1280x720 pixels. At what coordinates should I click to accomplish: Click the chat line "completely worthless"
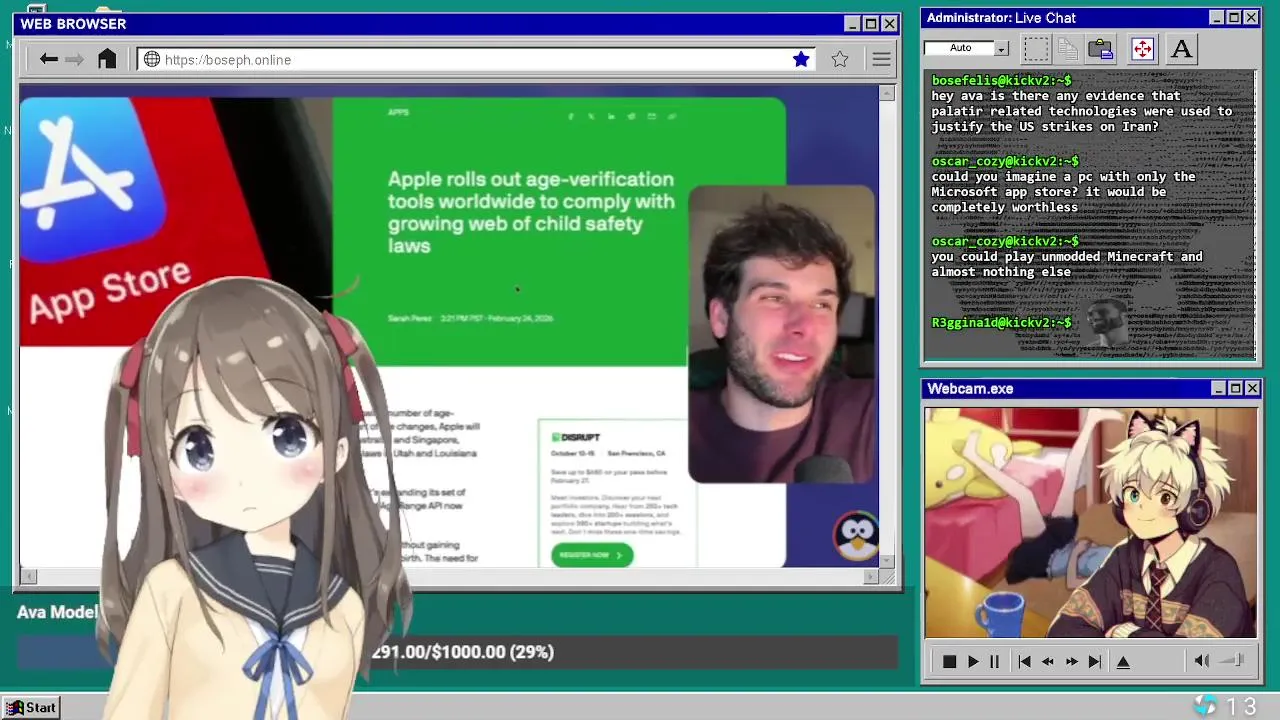[x=1004, y=207]
